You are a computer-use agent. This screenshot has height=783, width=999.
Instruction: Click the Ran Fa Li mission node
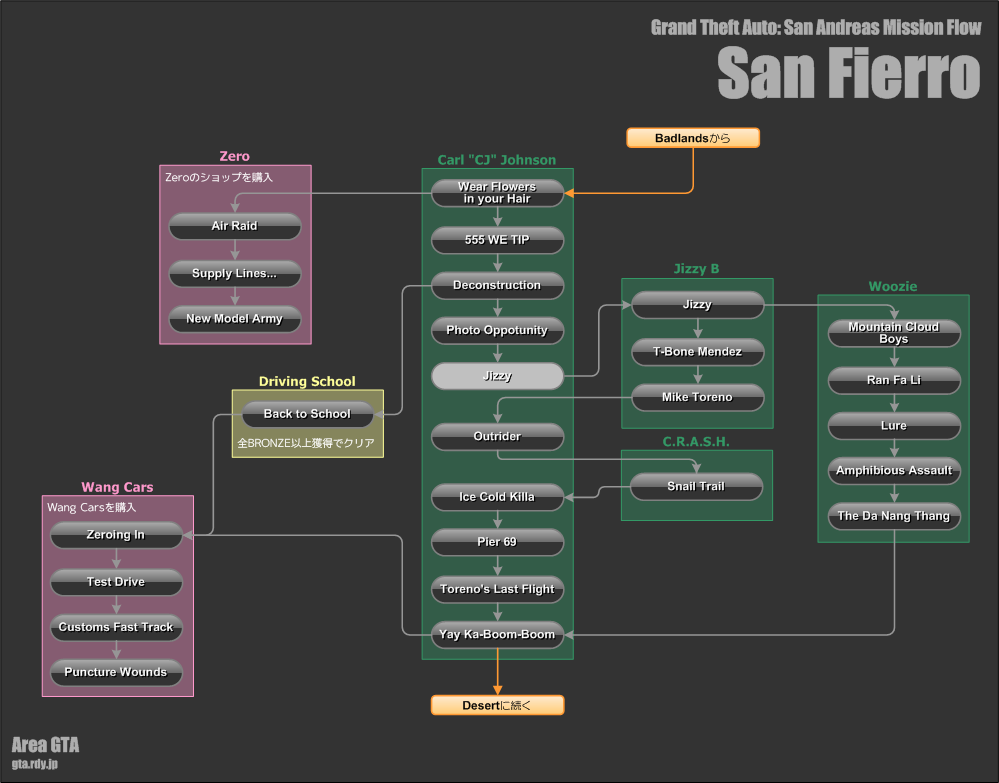(x=894, y=380)
